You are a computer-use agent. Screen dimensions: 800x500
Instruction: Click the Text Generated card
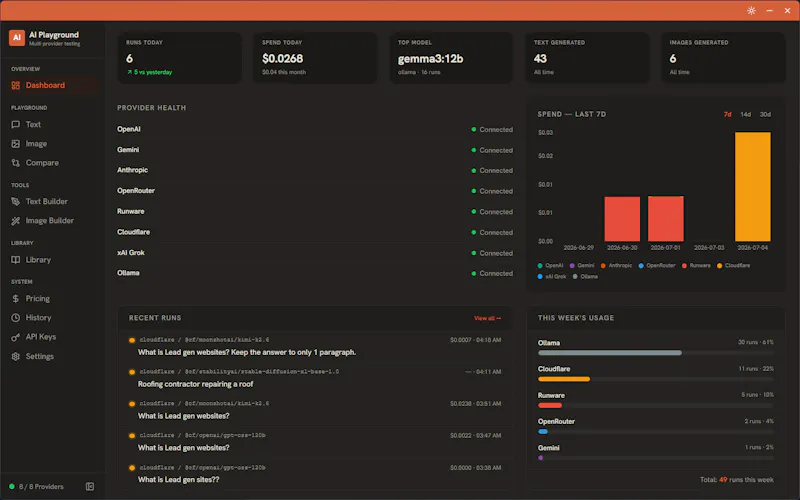tap(587, 58)
